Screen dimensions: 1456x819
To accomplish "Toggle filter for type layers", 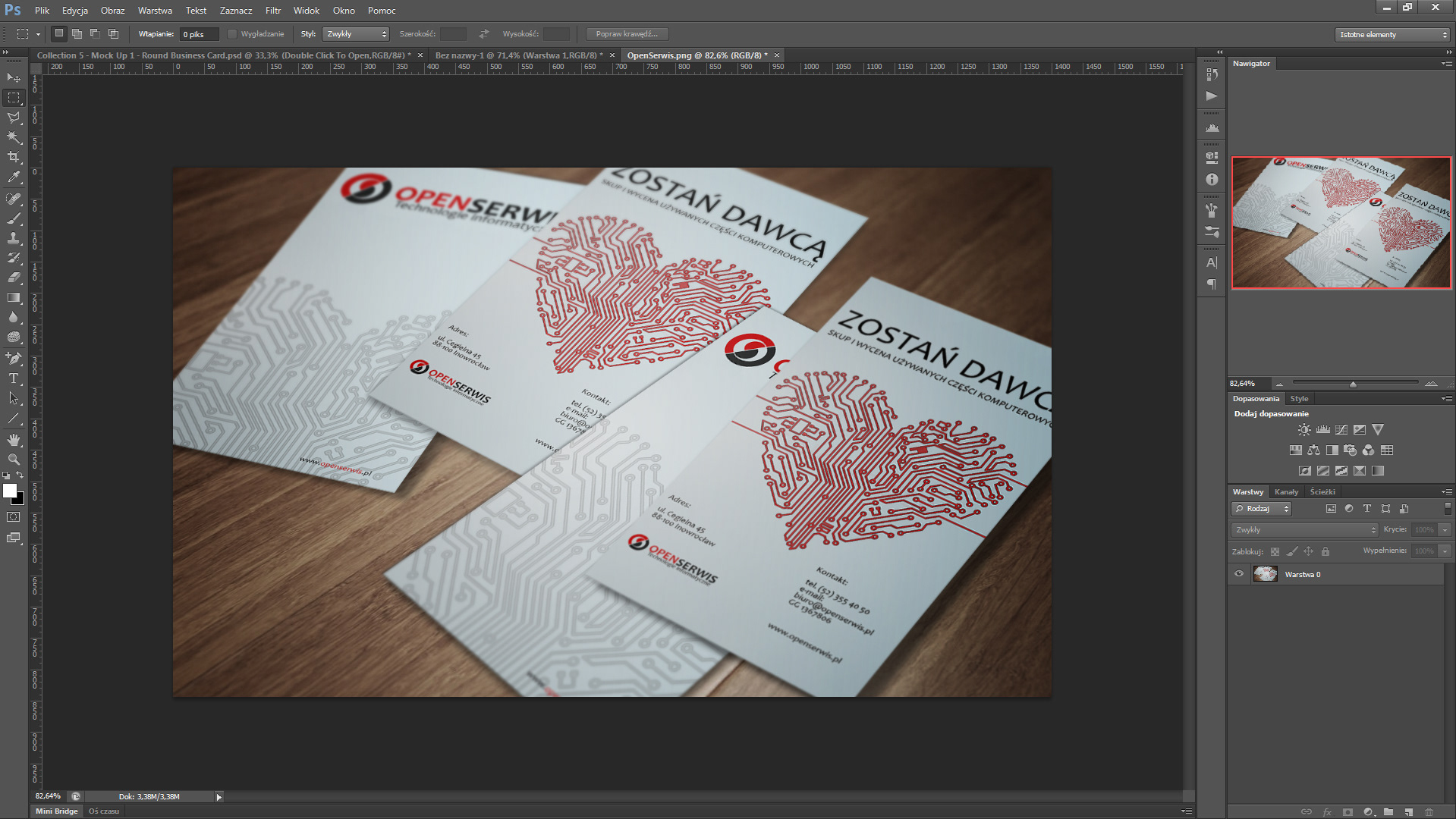I will coord(1366,509).
